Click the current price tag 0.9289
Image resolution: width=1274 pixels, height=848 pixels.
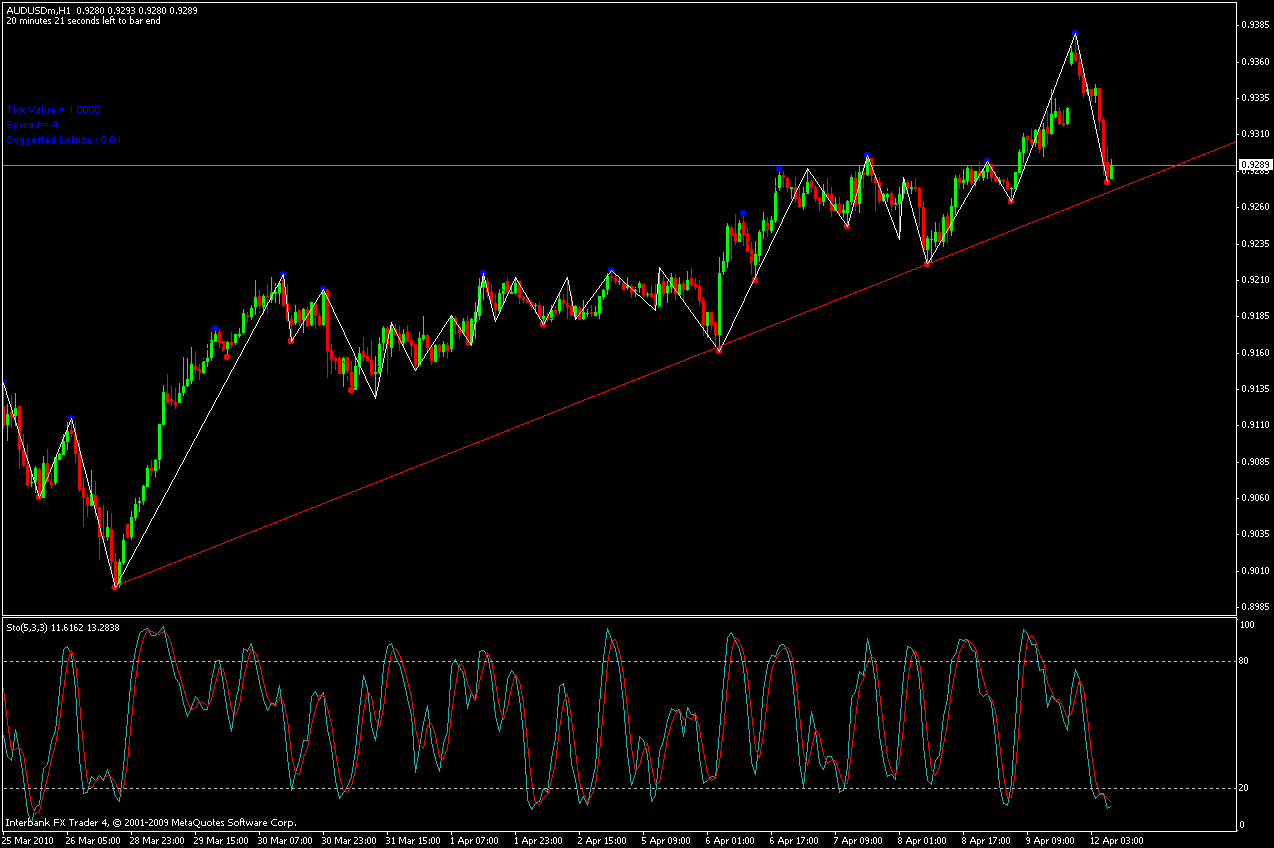tap(1254, 164)
